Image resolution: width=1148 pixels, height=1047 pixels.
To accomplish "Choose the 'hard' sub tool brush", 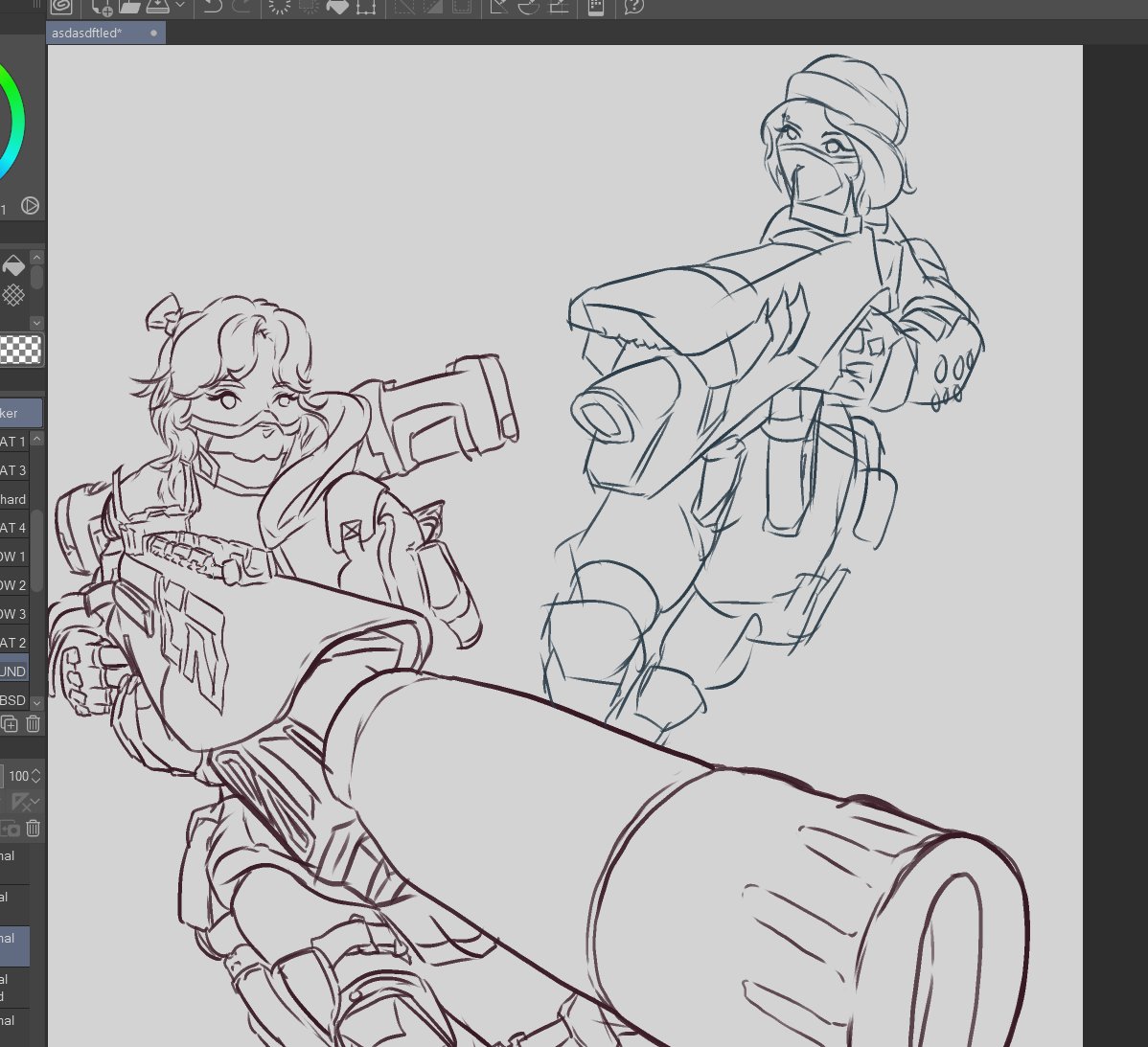I will [x=14, y=500].
